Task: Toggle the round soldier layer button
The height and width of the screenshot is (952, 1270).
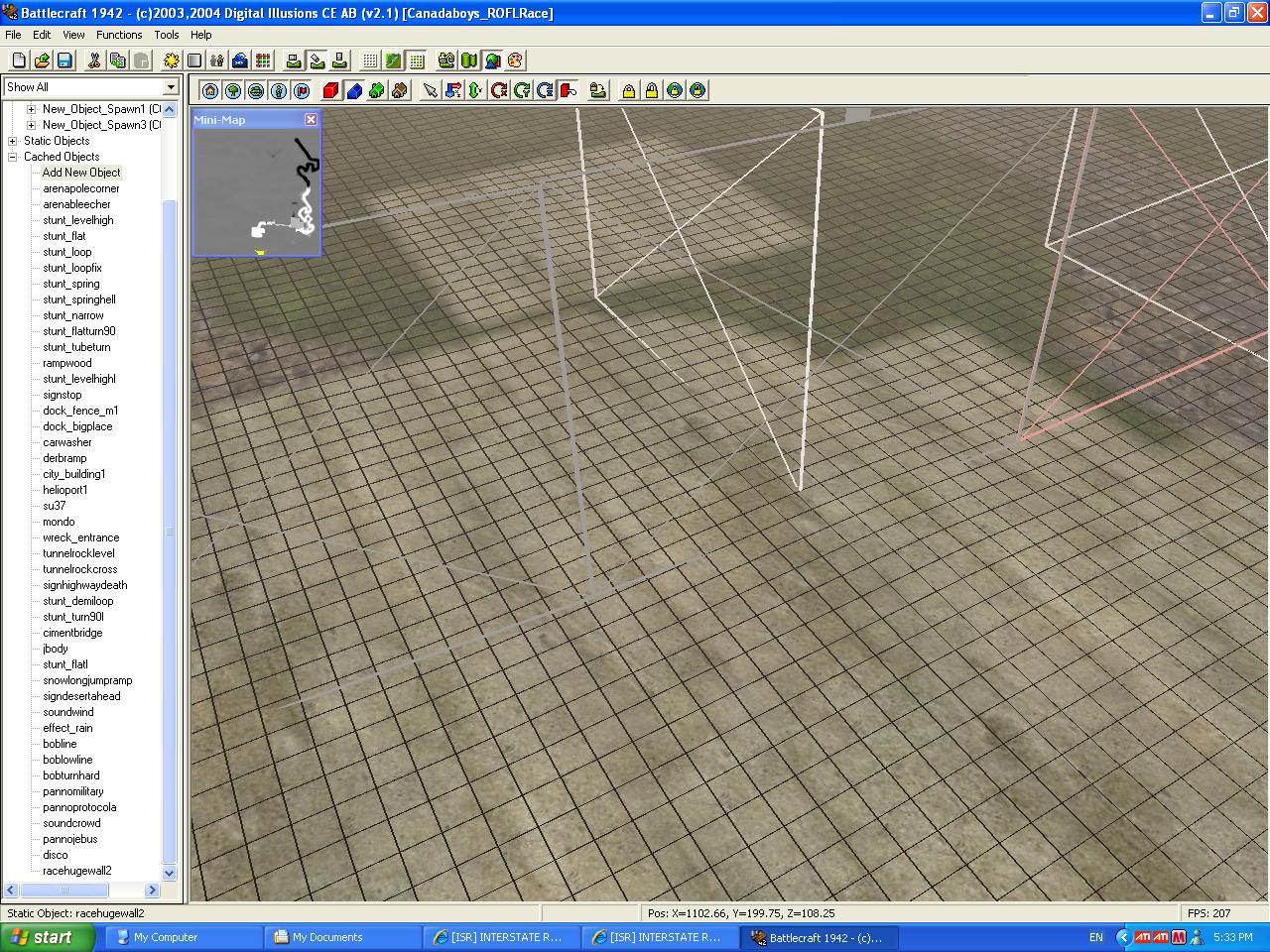Action: click(x=279, y=90)
